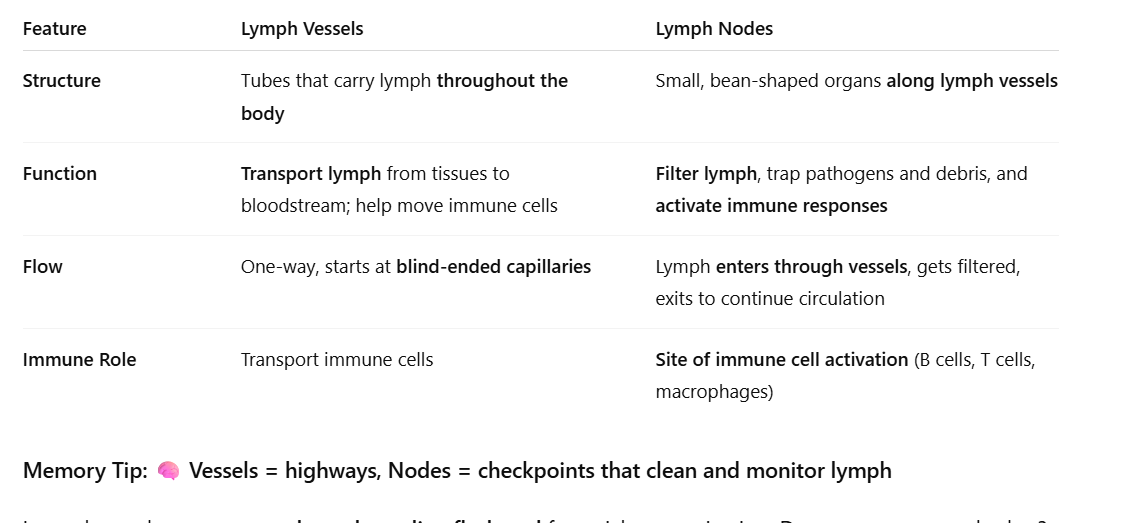
Task: Click bold phrase 'Filter lymph'
Action: click(706, 174)
